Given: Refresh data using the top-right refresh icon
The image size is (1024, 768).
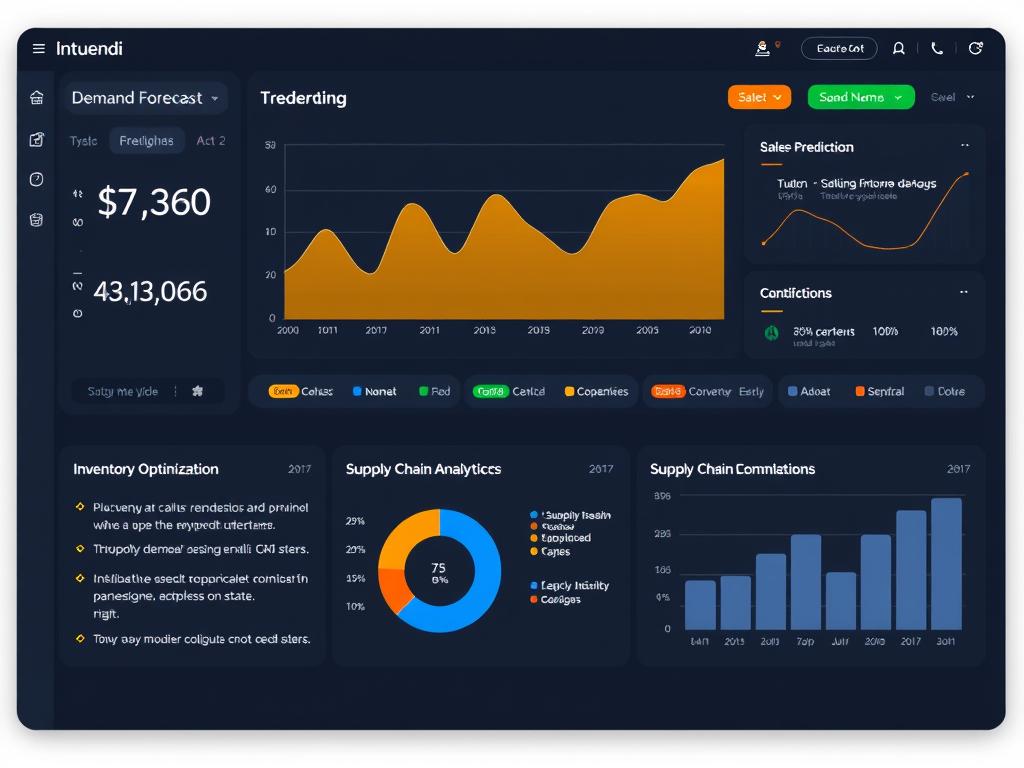Looking at the screenshot, I should click(977, 47).
